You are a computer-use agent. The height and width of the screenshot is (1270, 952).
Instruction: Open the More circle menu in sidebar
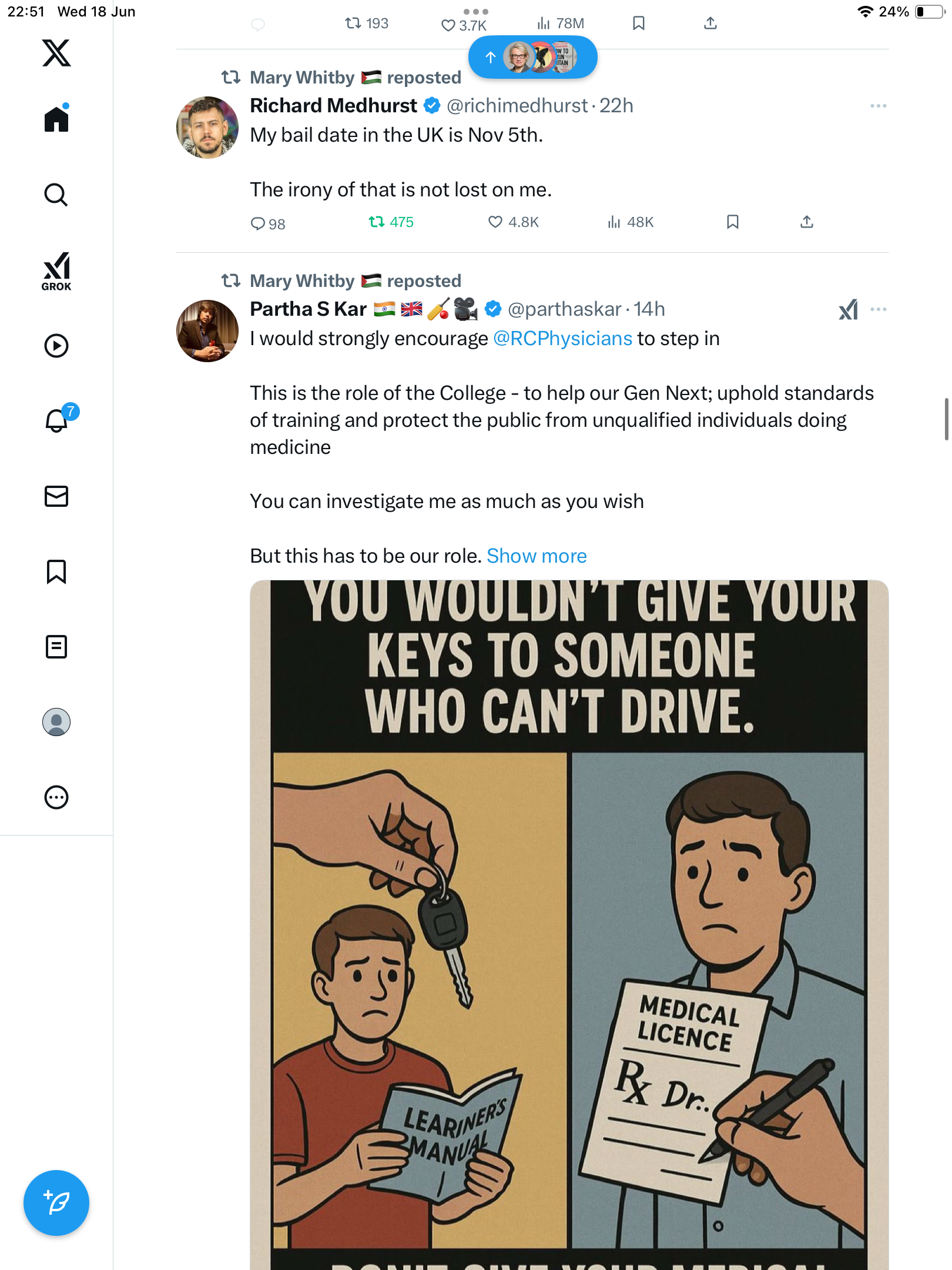pos(56,797)
